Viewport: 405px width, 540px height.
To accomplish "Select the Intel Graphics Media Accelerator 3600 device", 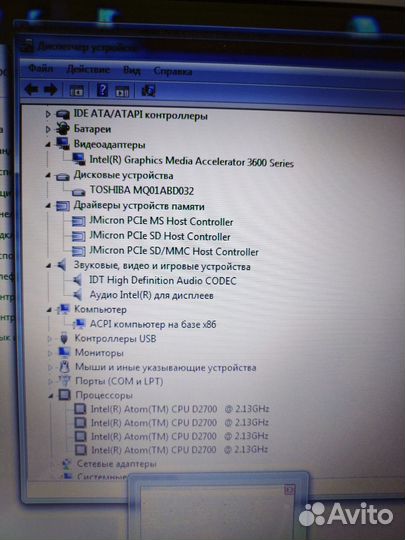I will point(191,161).
